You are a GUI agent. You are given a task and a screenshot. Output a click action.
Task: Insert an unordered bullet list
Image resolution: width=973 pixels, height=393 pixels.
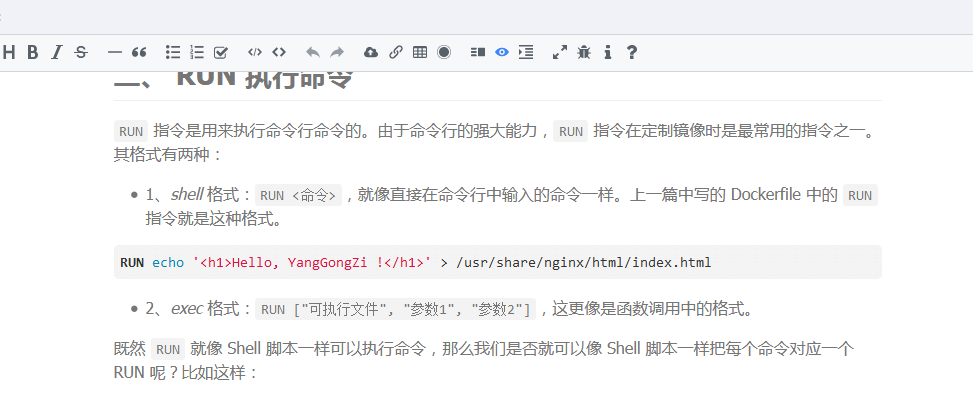click(173, 53)
